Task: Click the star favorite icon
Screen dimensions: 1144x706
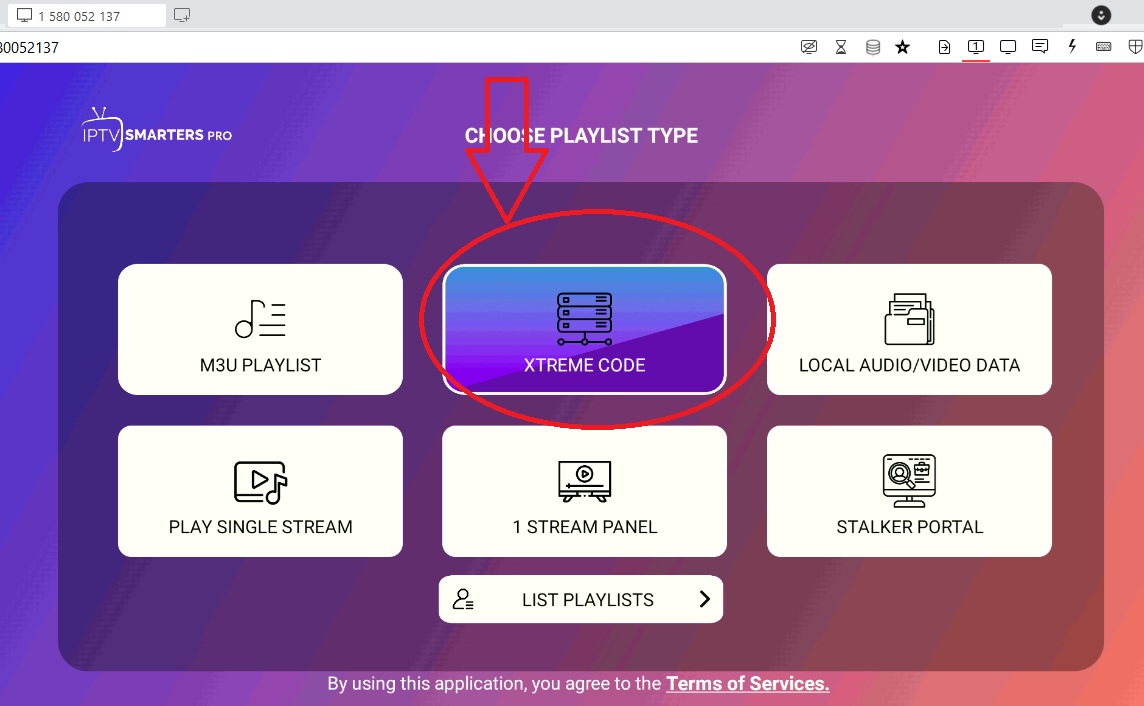Action: pos(902,47)
